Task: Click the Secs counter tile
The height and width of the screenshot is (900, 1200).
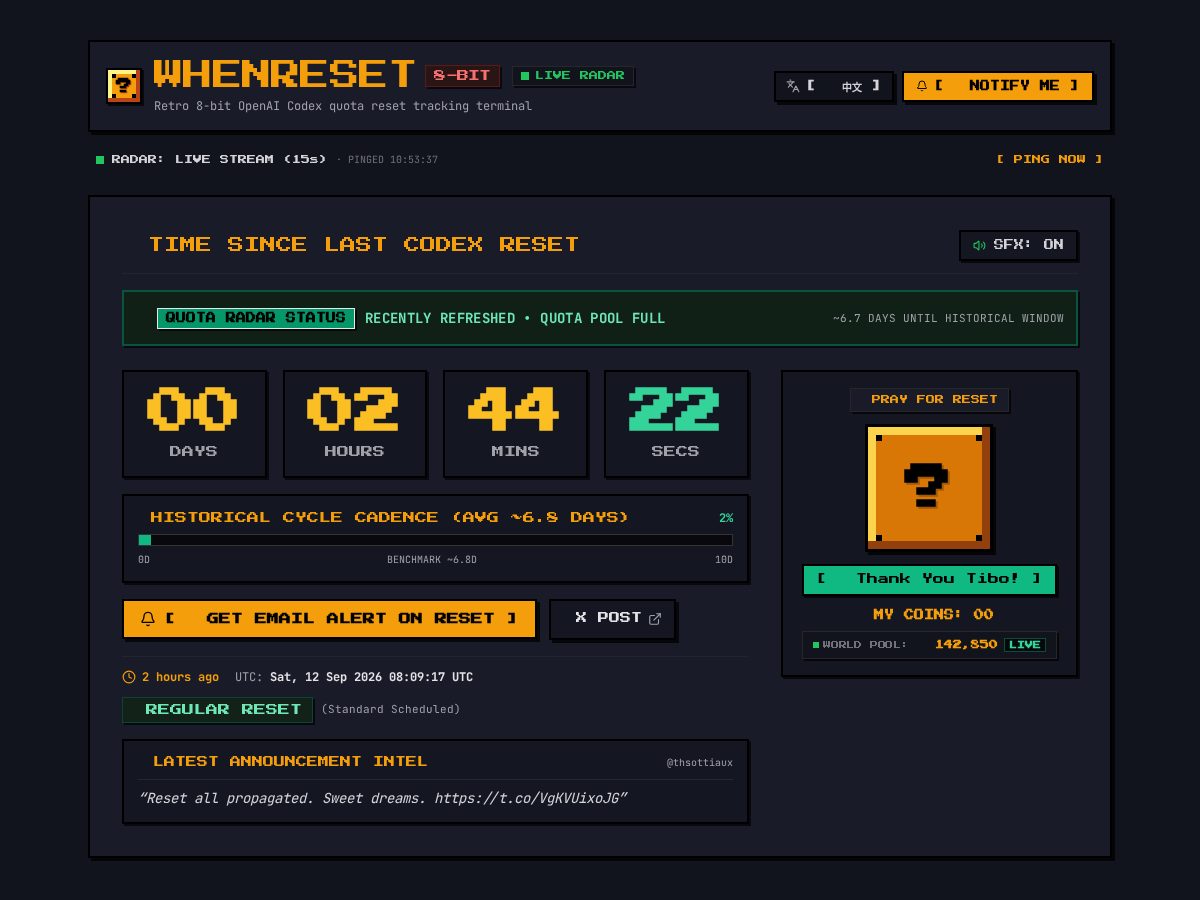Action: point(676,424)
